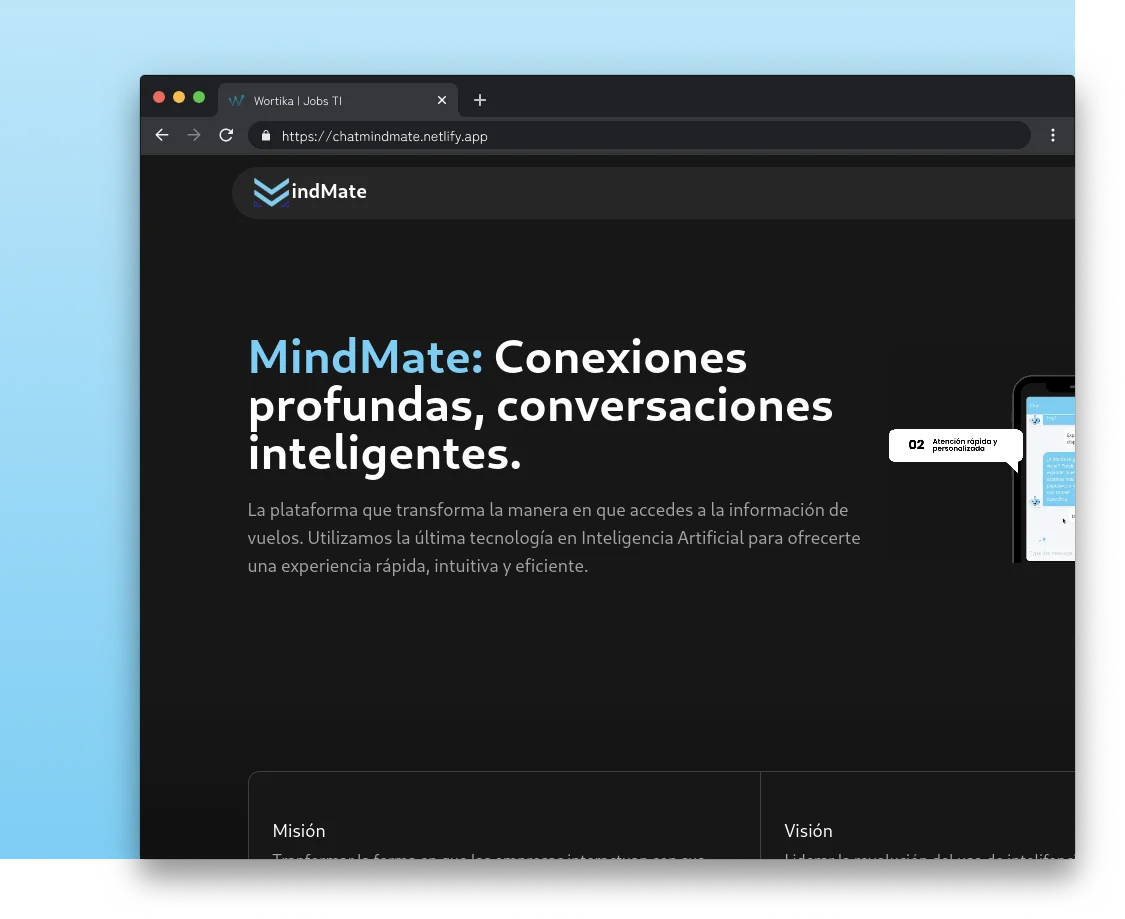Click the MindMate chevron logo

coord(270,191)
